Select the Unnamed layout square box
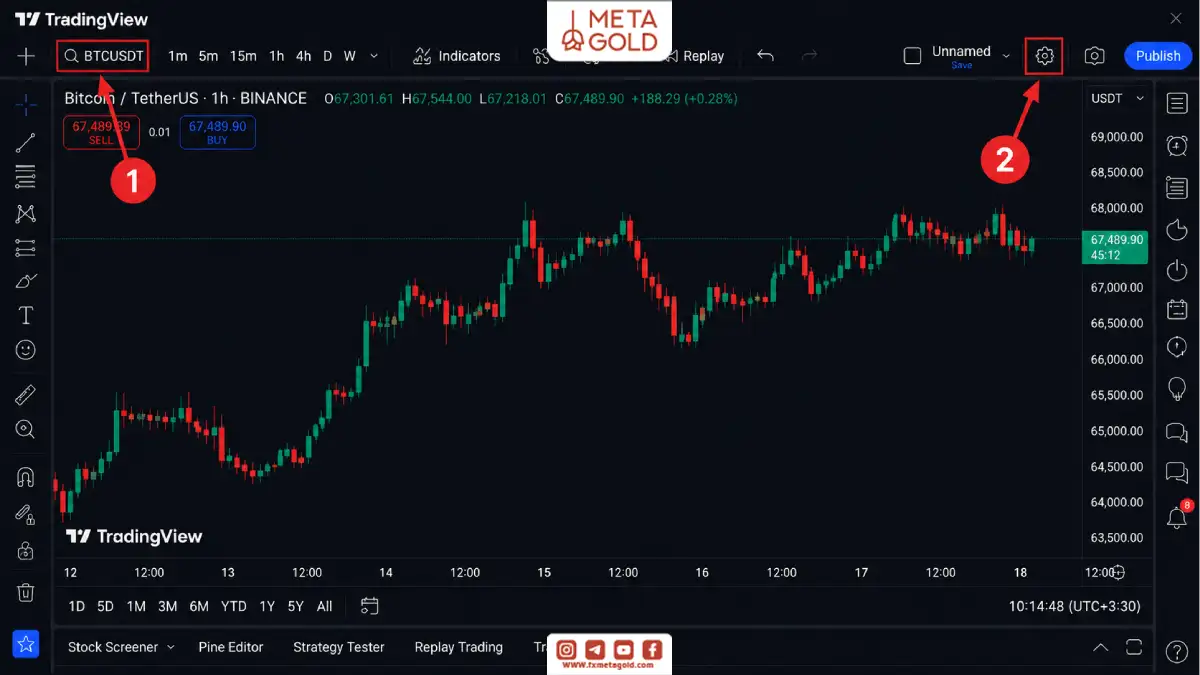The height and width of the screenshot is (675, 1200). coord(912,56)
